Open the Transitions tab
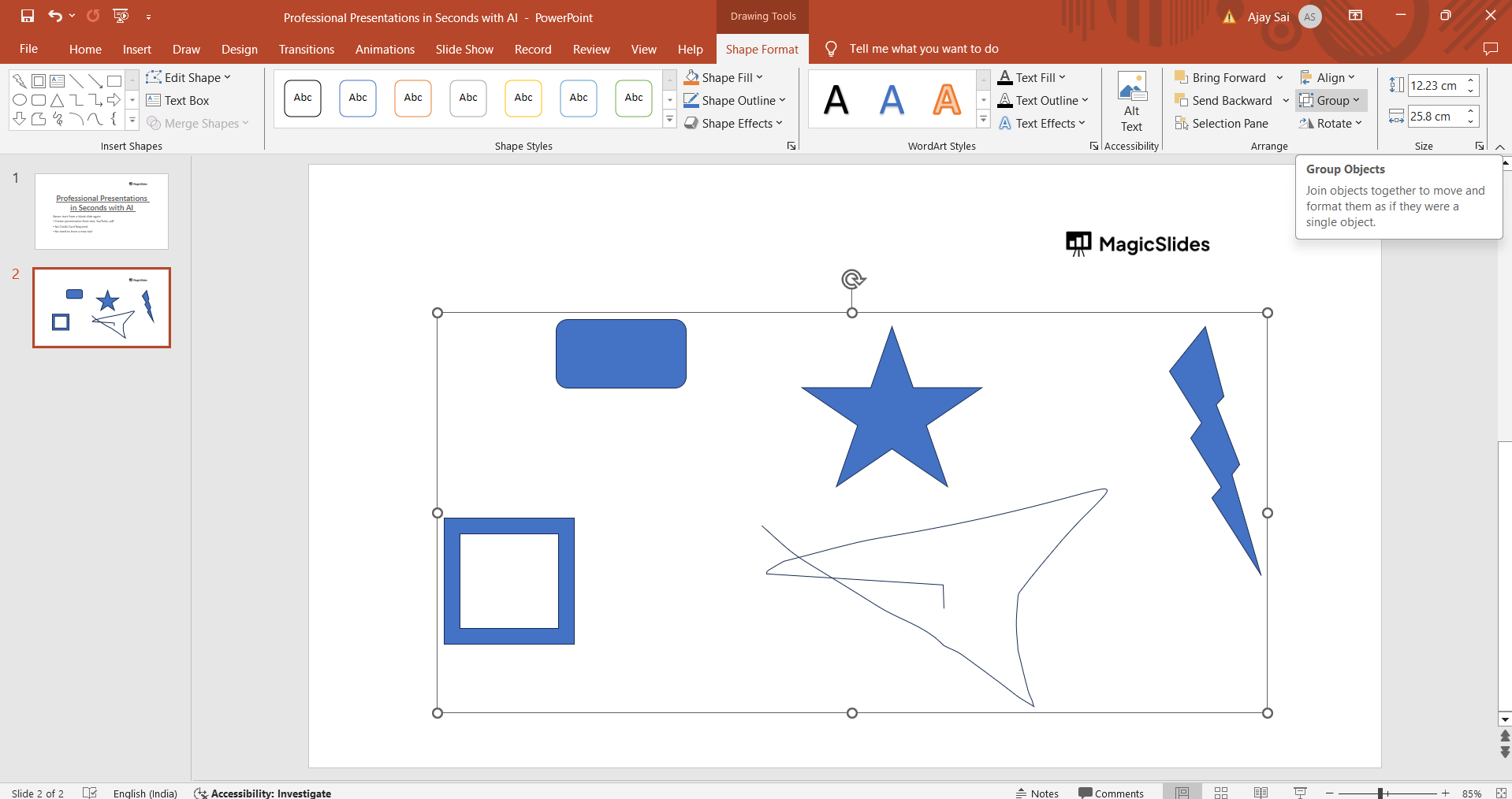 (306, 49)
